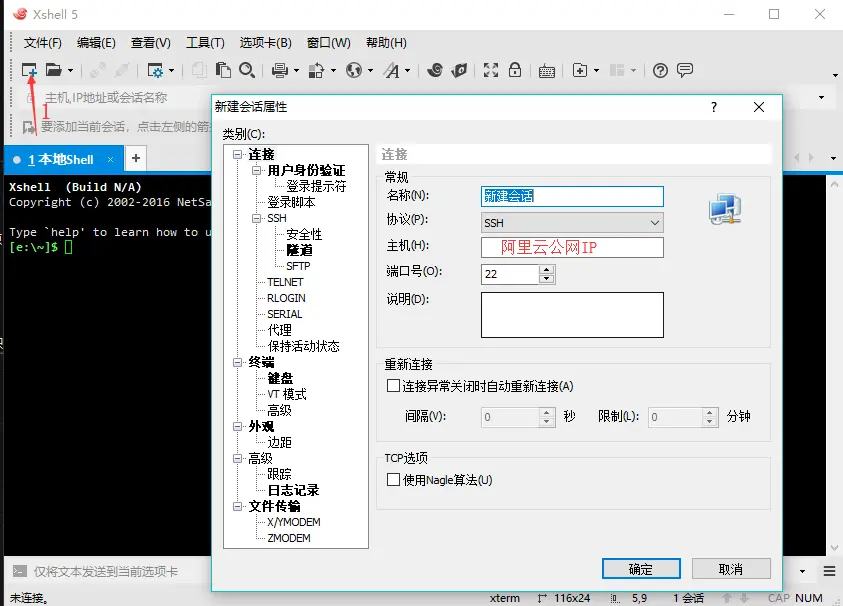Select ZMODEM in the category tree
843x606 pixels.
pyautogui.click(x=289, y=538)
